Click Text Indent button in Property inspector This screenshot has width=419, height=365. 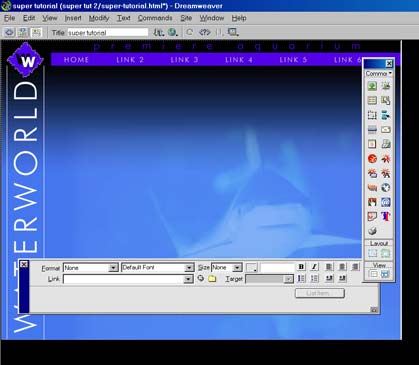(x=342, y=278)
